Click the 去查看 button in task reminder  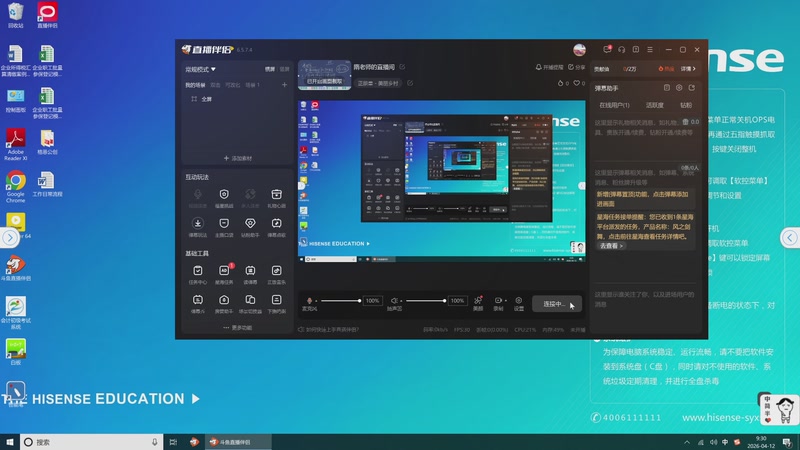coord(610,246)
